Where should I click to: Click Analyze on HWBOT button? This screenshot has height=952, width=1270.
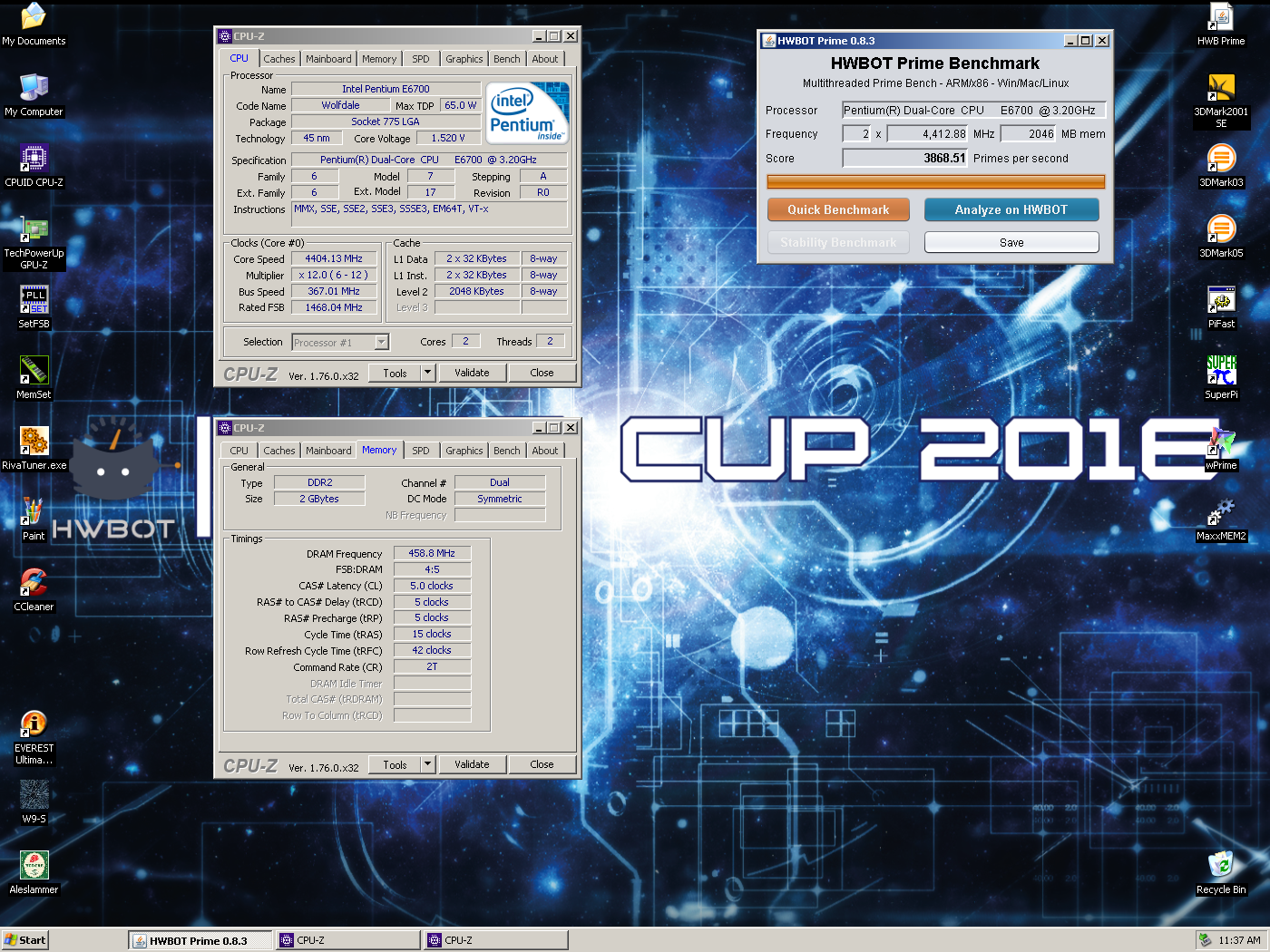click(x=1011, y=209)
